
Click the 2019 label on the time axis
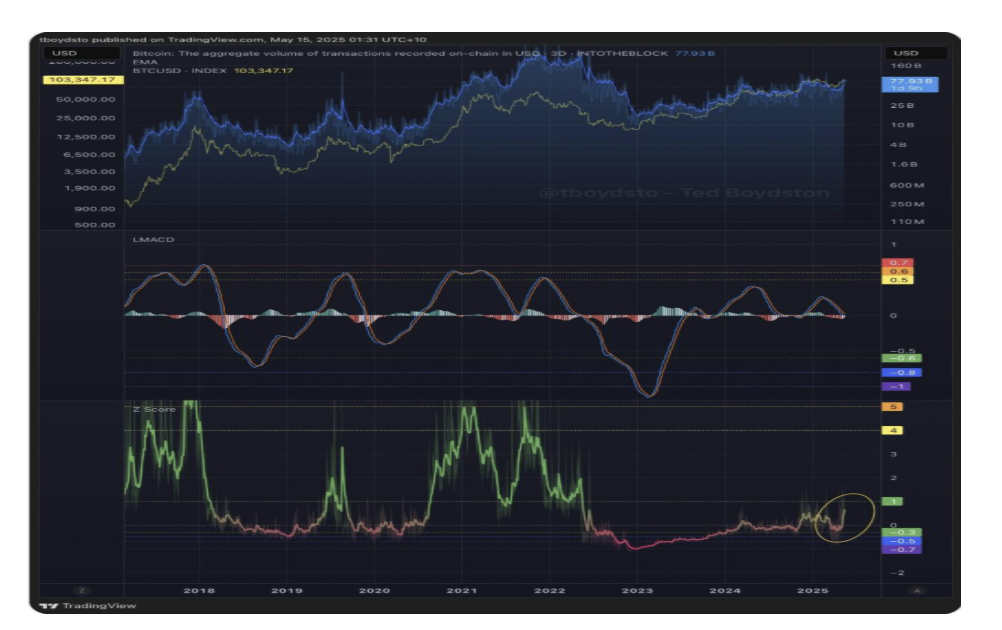[287, 590]
